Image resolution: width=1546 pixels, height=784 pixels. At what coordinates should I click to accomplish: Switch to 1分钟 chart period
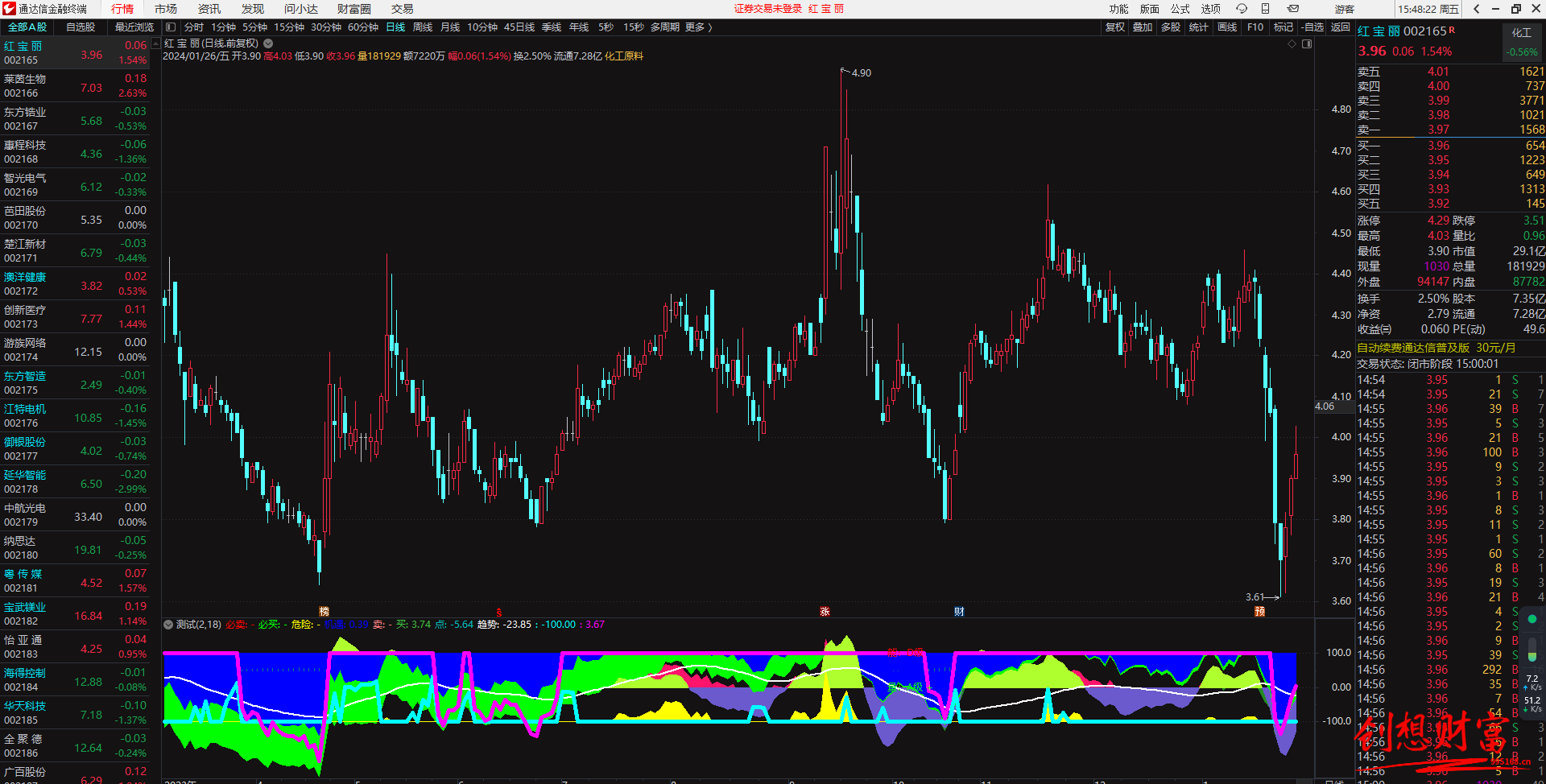[224, 27]
